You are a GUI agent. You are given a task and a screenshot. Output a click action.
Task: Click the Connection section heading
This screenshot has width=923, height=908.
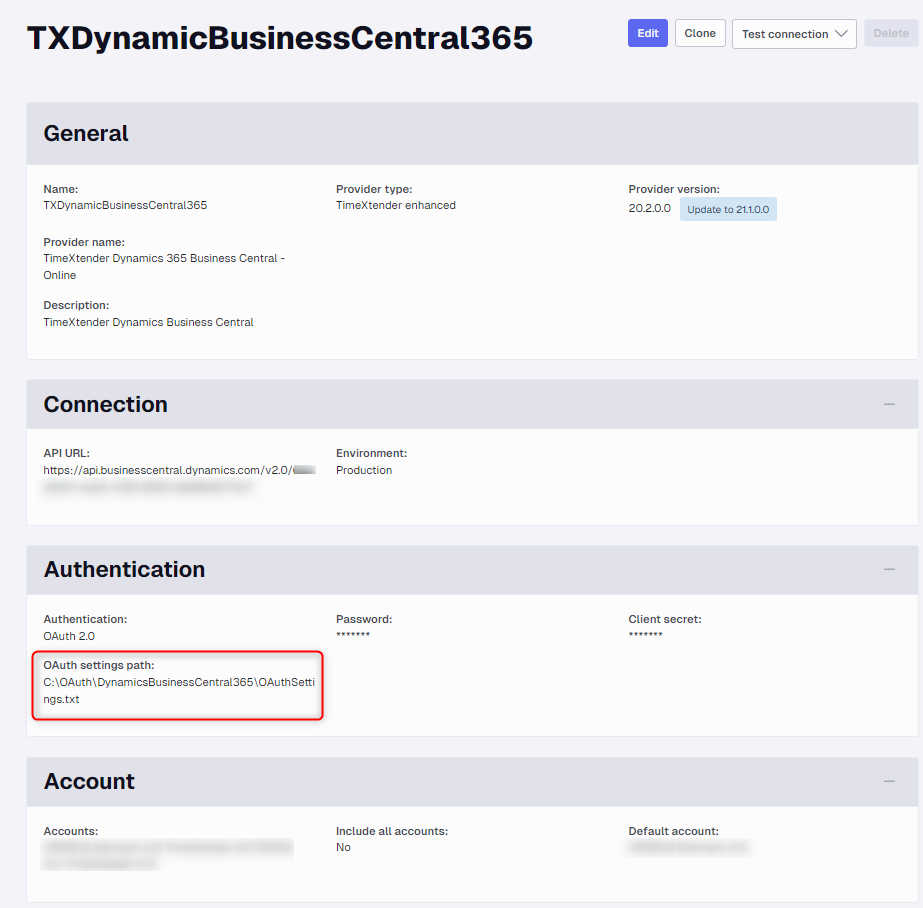[106, 404]
